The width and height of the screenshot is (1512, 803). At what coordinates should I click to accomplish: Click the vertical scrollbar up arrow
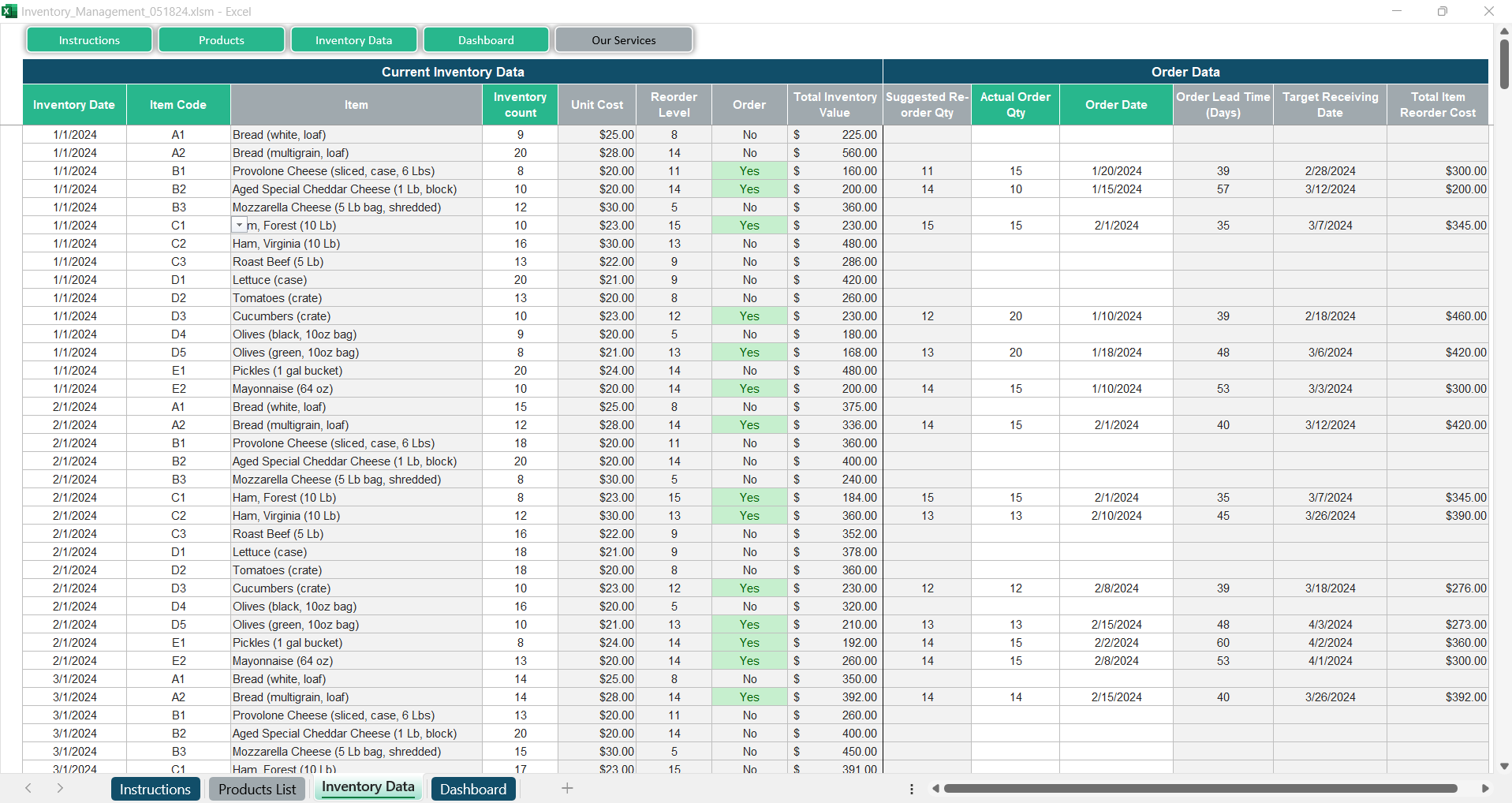[x=1504, y=31]
